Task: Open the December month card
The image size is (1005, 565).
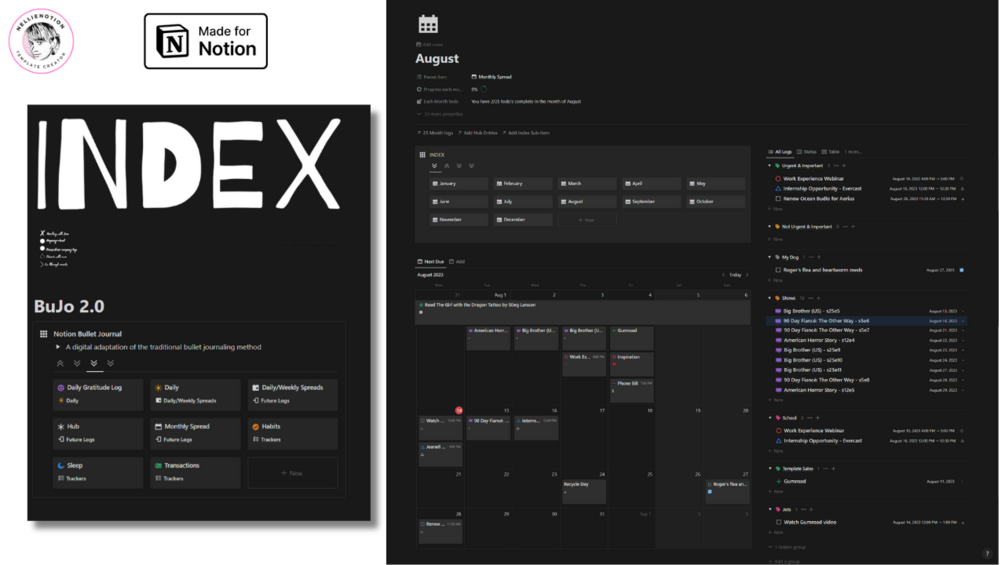Action: coord(523,219)
